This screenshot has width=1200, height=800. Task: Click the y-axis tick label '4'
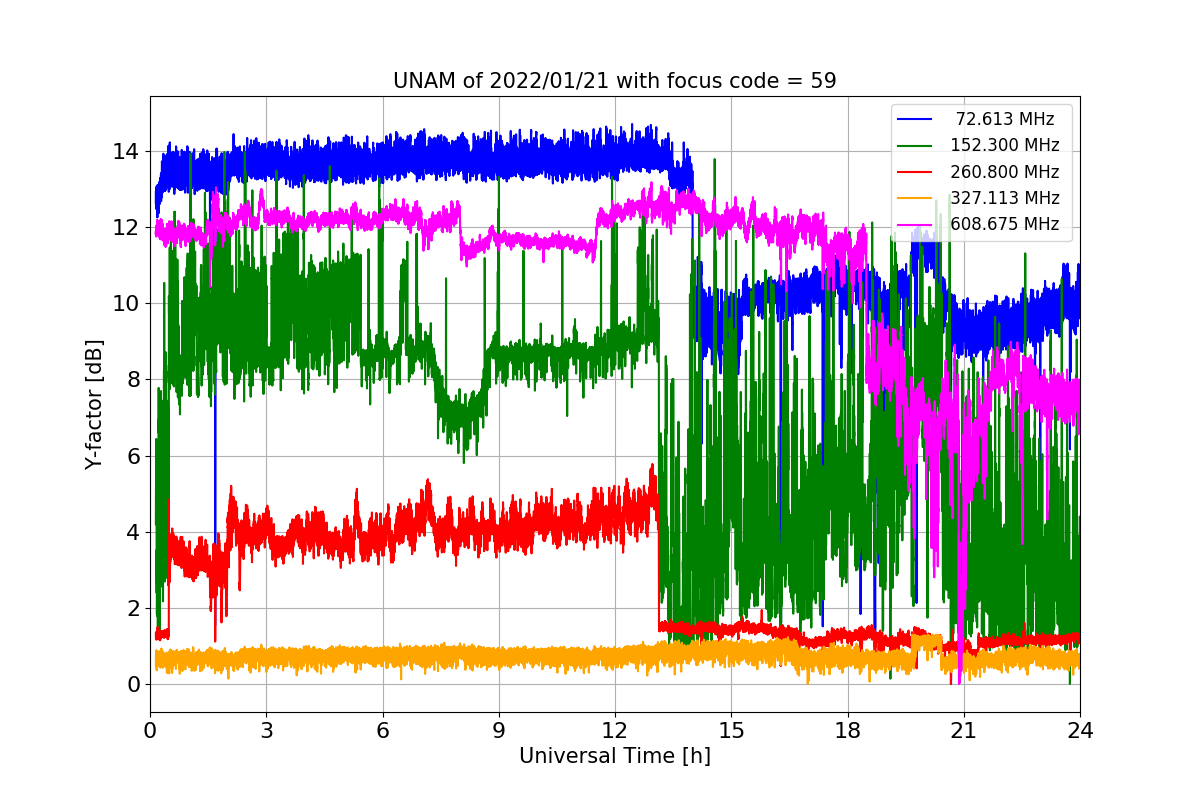pyautogui.click(x=132, y=532)
